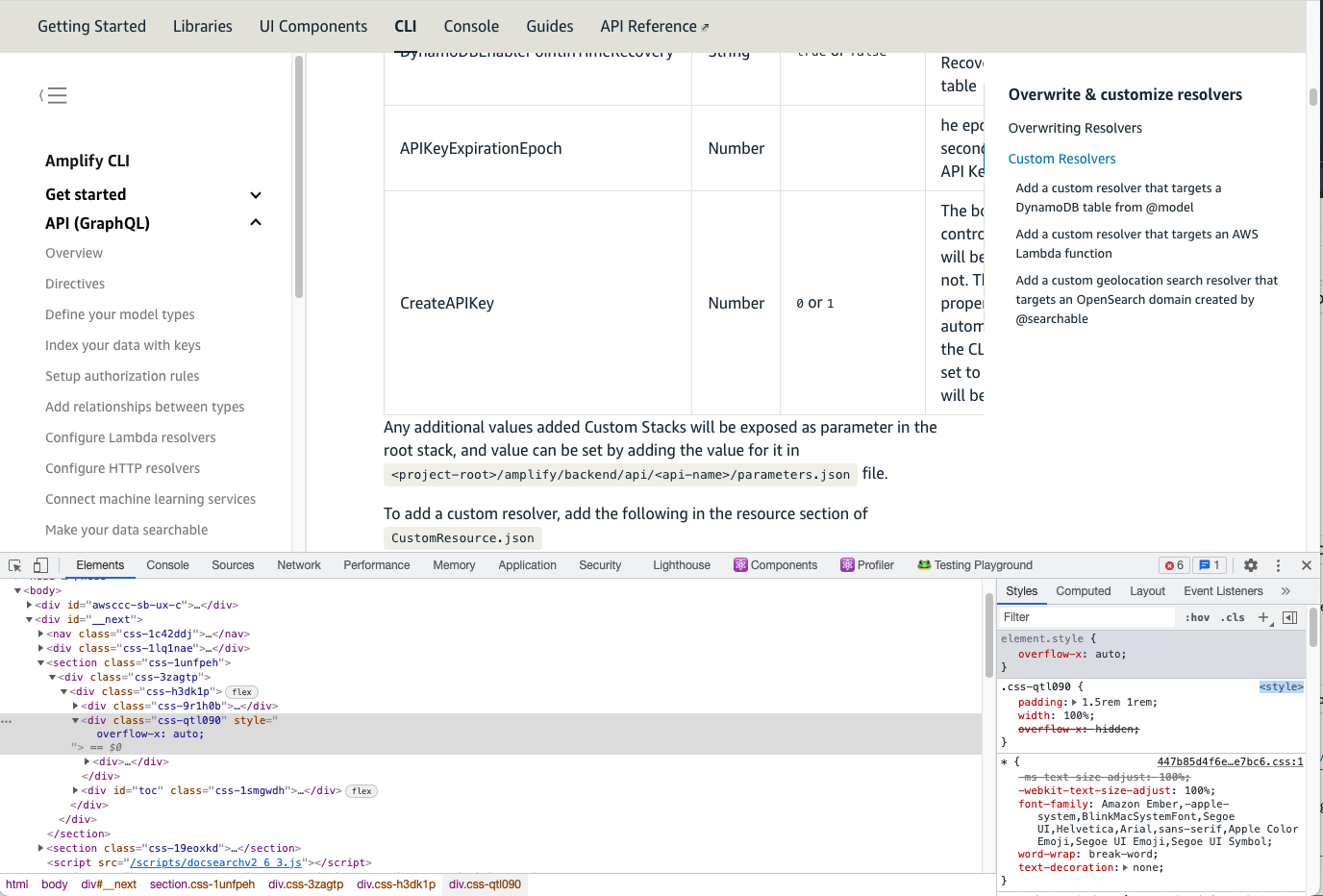Enable :hov pseudo-class states
The image size is (1323, 896).
point(1197,616)
